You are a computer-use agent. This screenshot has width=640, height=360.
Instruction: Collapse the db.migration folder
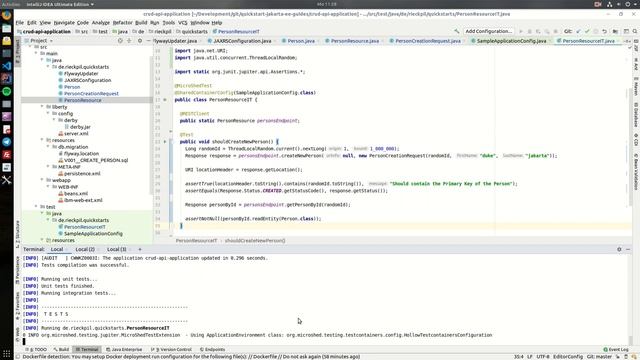(x=48, y=147)
